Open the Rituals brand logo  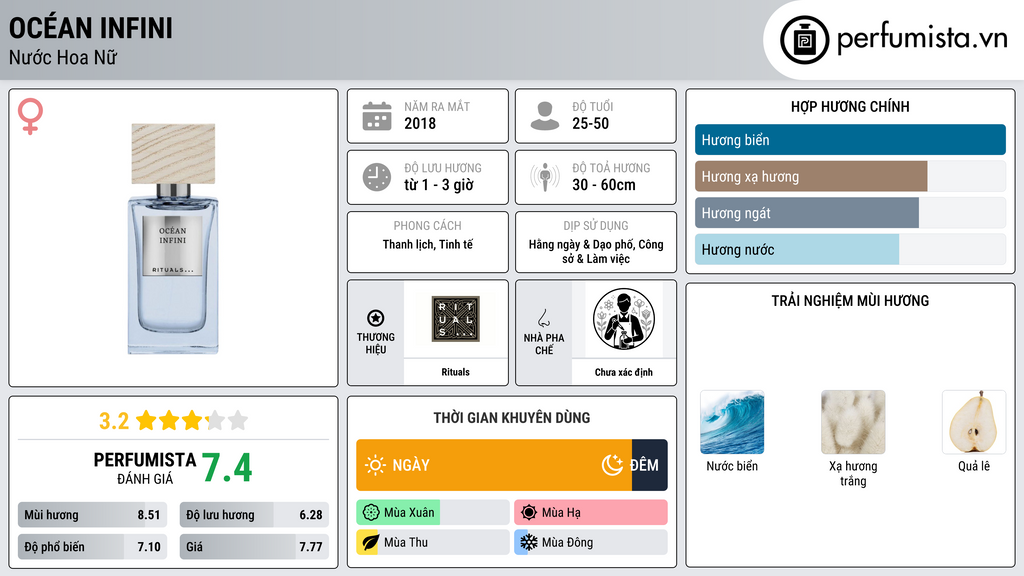click(456, 319)
